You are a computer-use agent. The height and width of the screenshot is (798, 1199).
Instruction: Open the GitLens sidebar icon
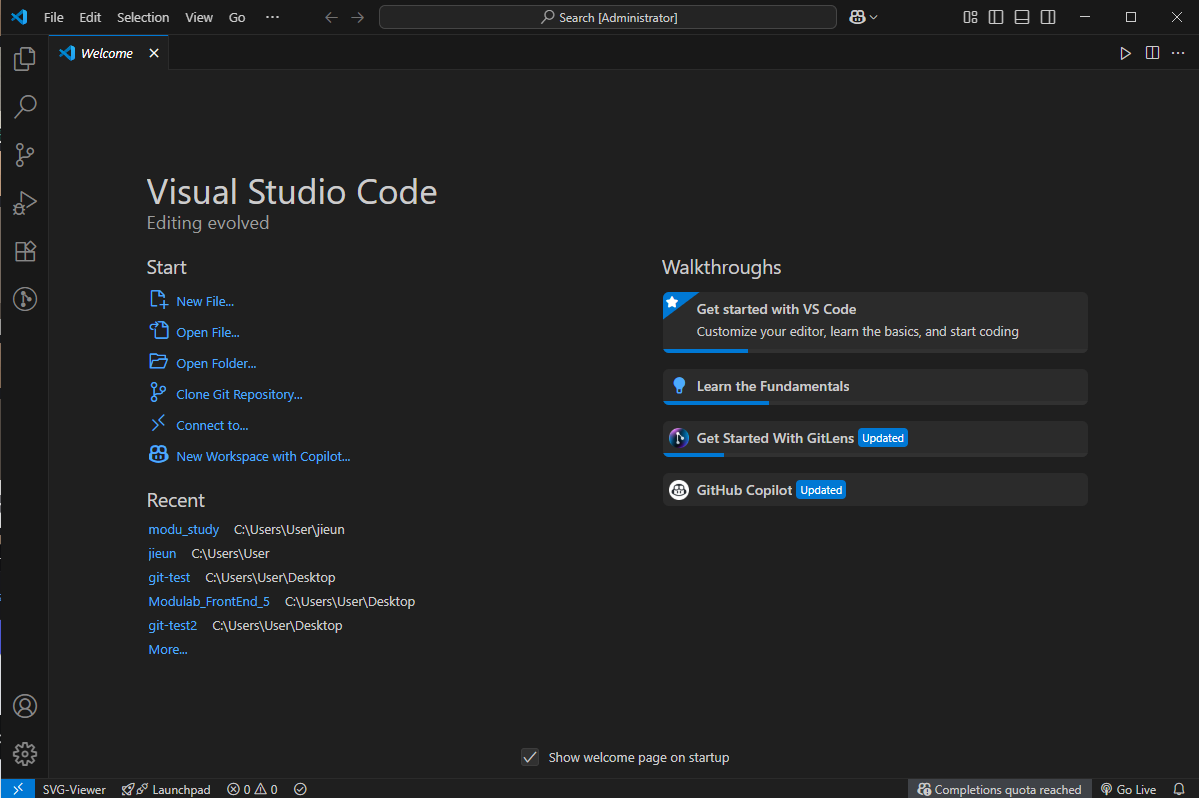[25, 298]
